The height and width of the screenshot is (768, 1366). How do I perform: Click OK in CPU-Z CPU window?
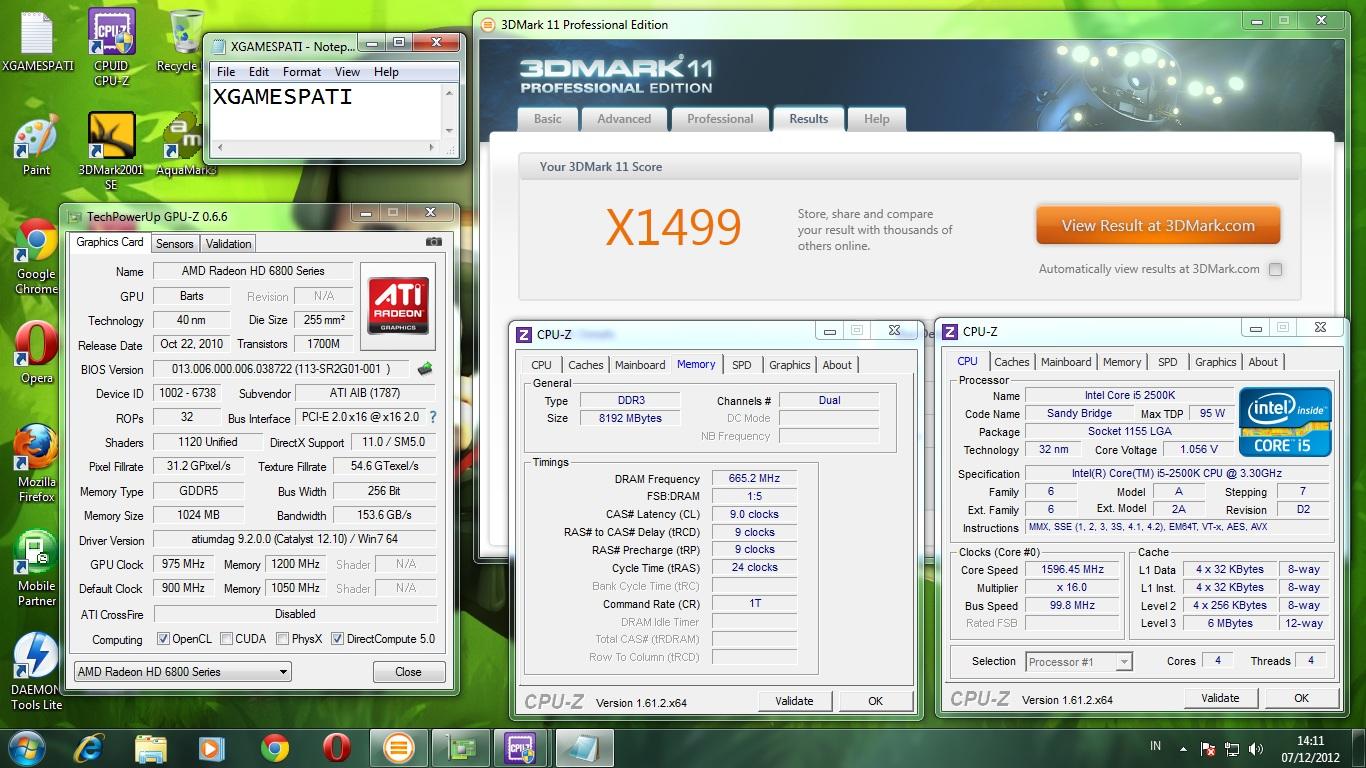(x=1301, y=698)
